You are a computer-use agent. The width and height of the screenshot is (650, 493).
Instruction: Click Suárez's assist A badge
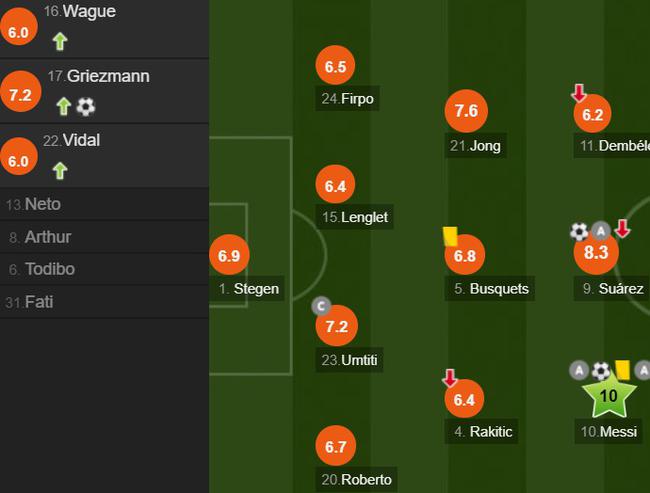click(x=601, y=231)
